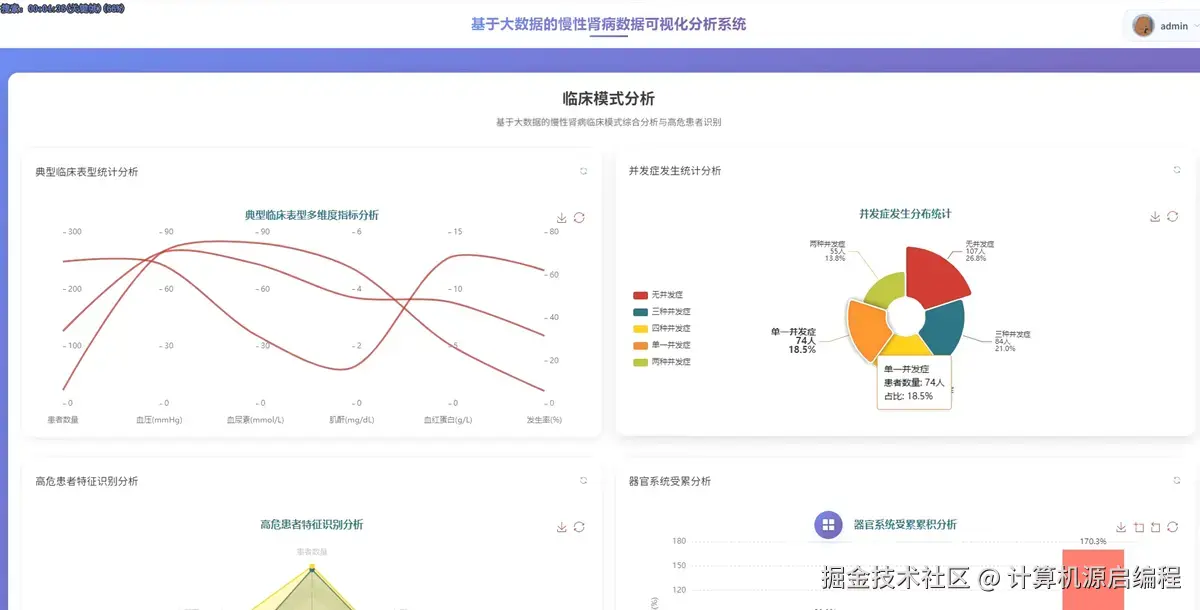Click the 血红蛋白(g/L) axis label

(449, 420)
